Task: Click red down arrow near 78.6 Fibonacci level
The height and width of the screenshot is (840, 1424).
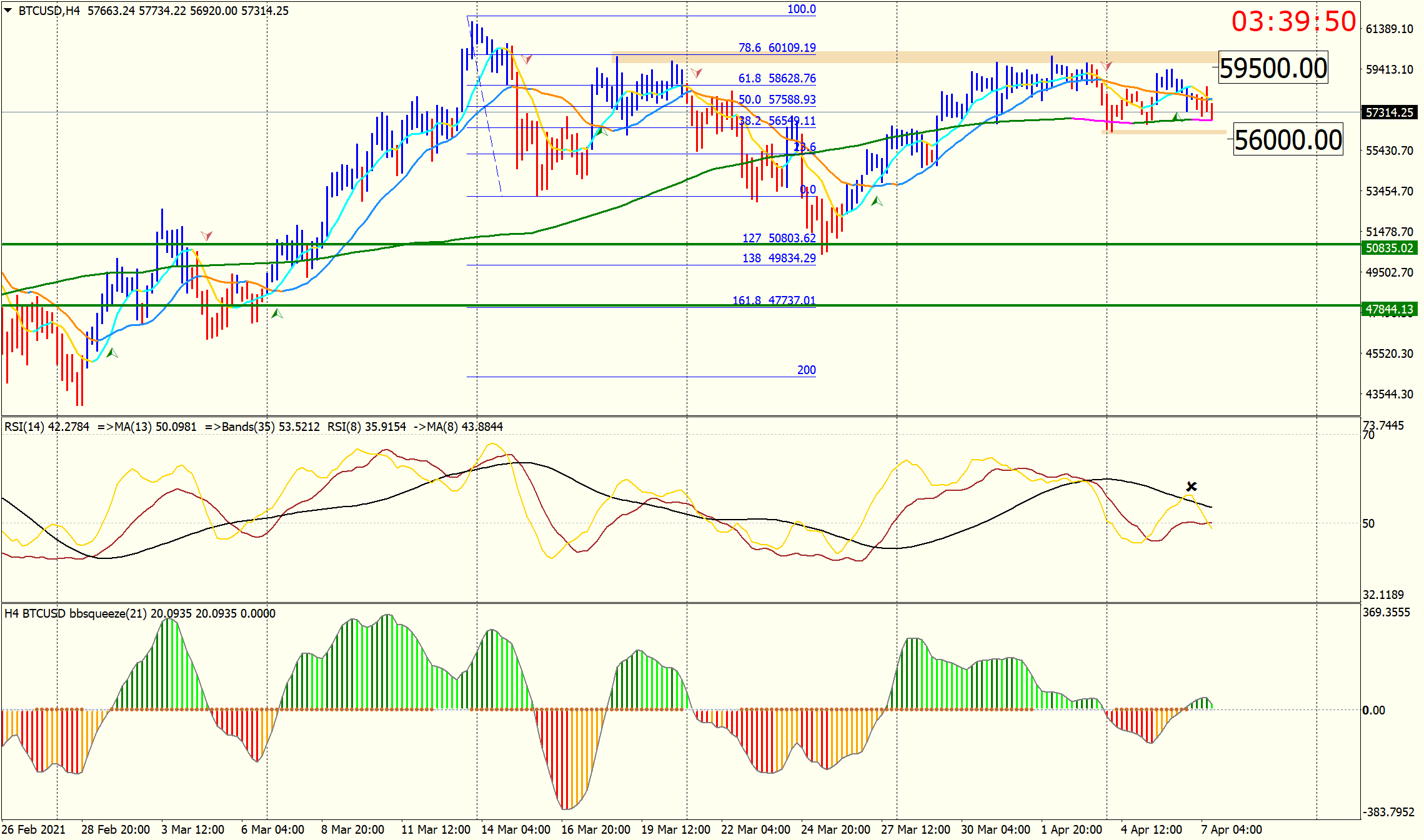Action: click(x=527, y=59)
